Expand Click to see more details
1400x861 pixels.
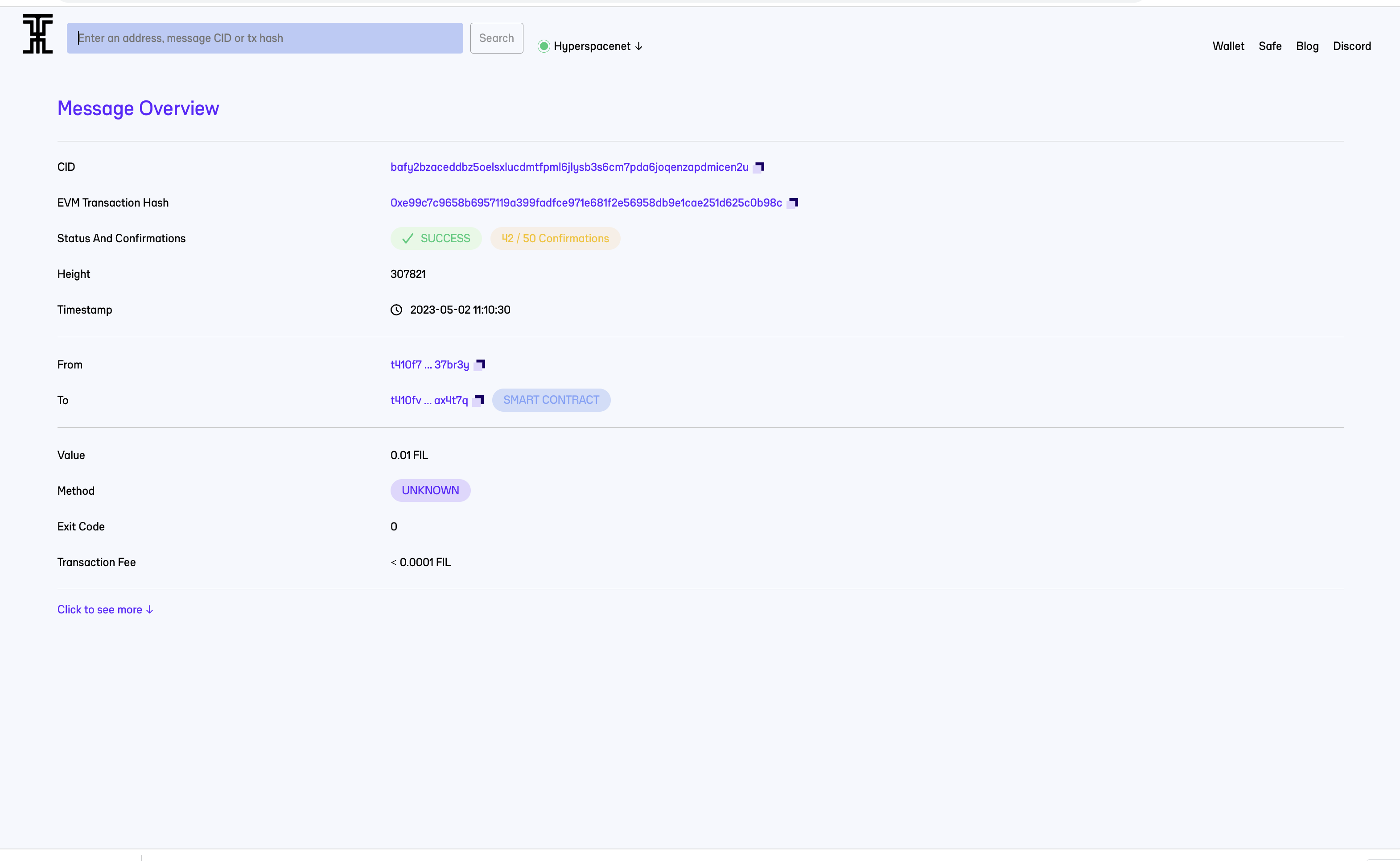coord(105,610)
